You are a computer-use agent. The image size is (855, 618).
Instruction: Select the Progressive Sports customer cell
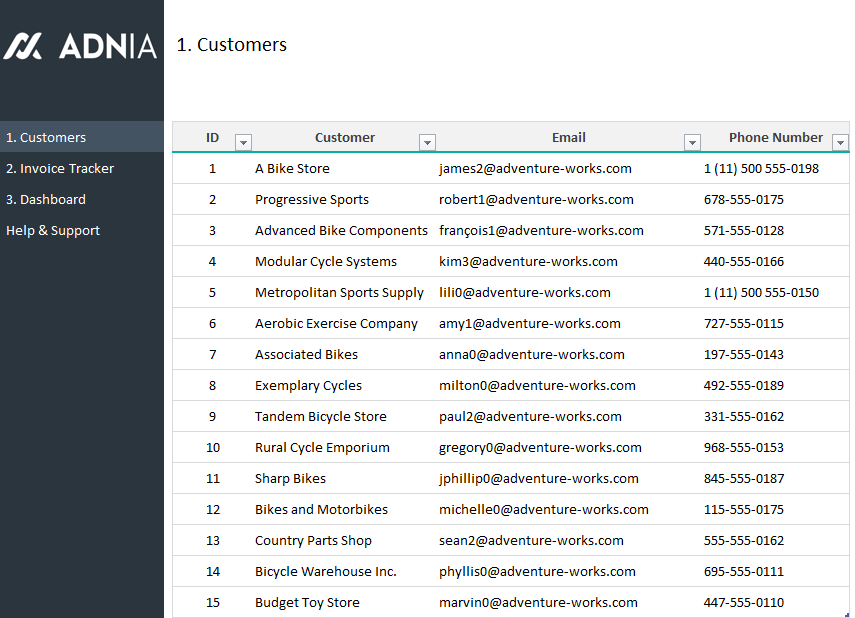312,199
